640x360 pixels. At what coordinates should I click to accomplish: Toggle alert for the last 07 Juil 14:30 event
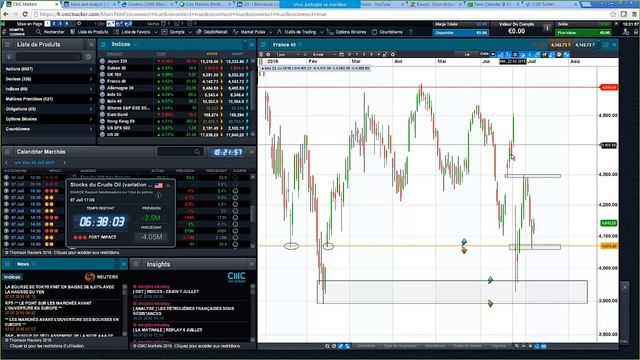pos(235,238)
